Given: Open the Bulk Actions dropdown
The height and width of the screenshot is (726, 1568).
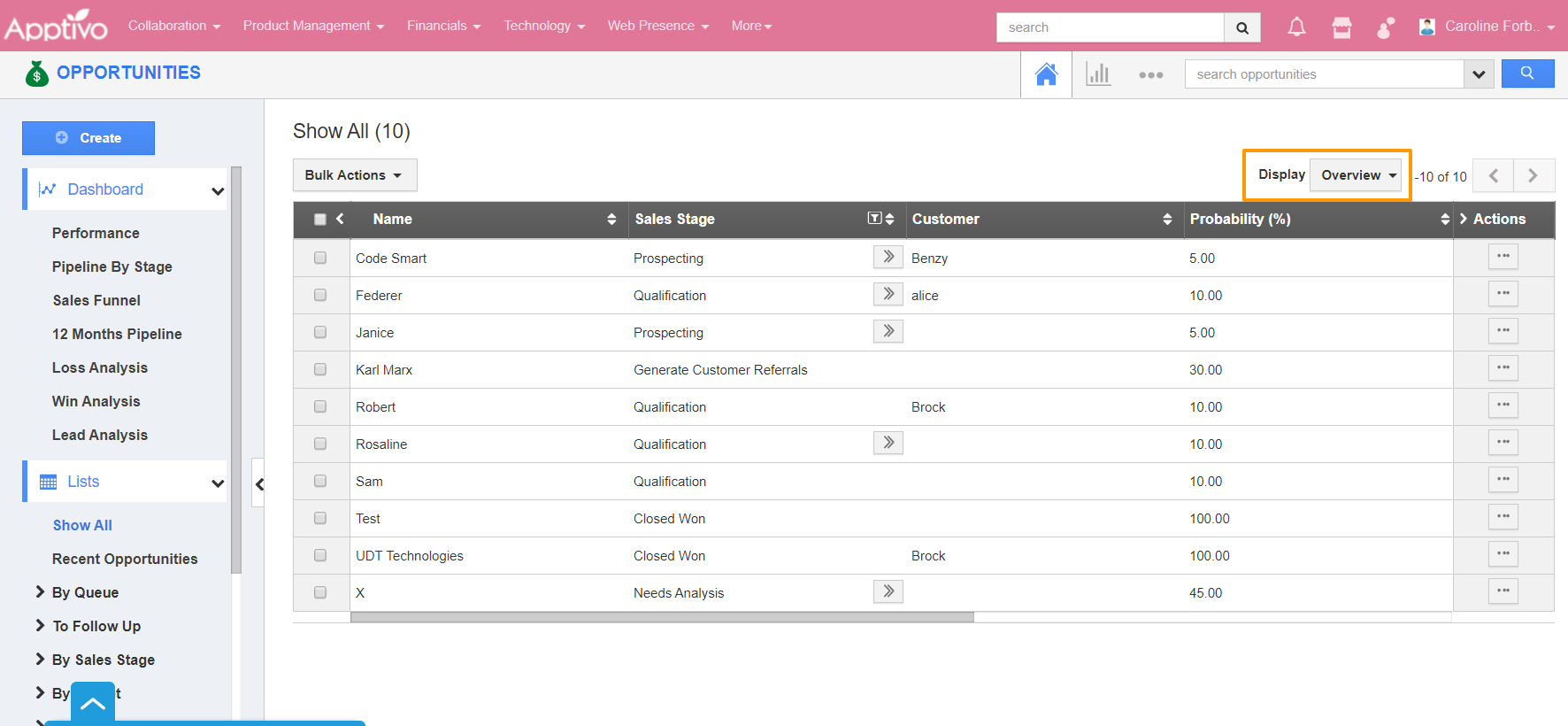Looking at the screenshot, I should pos(354,175).
